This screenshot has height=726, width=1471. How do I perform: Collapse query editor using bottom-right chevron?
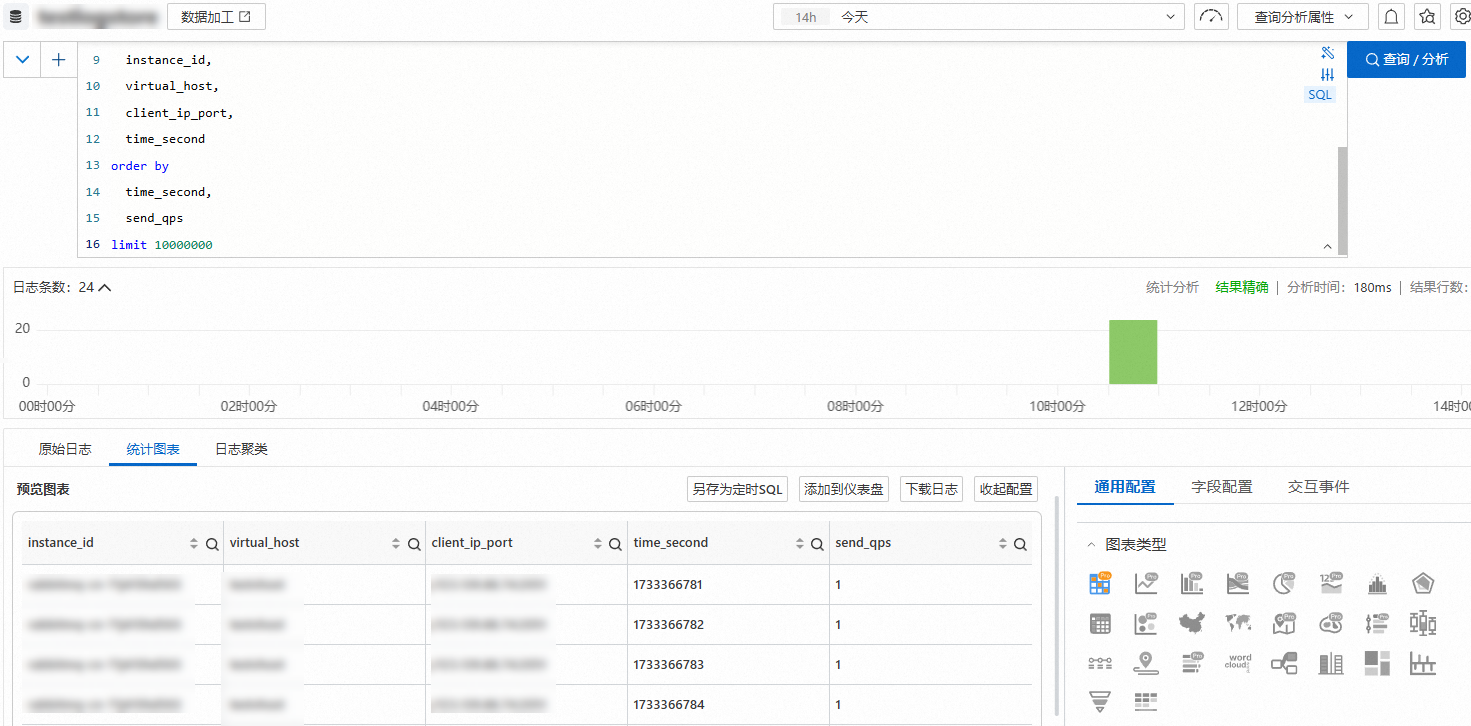click(1327, 246)
